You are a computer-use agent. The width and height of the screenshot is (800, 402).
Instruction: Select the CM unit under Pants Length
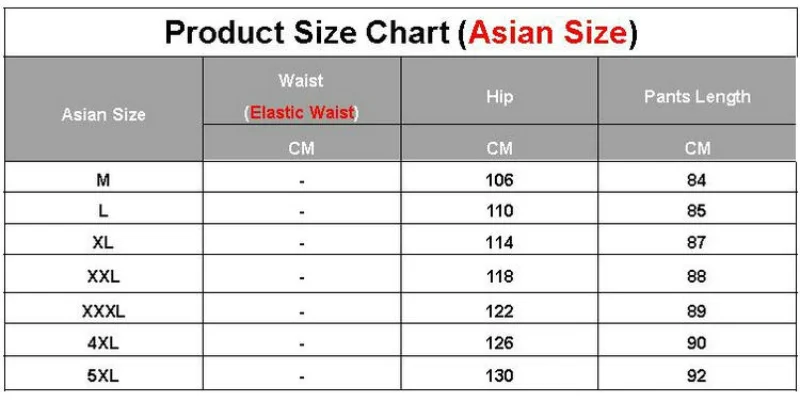697,149
